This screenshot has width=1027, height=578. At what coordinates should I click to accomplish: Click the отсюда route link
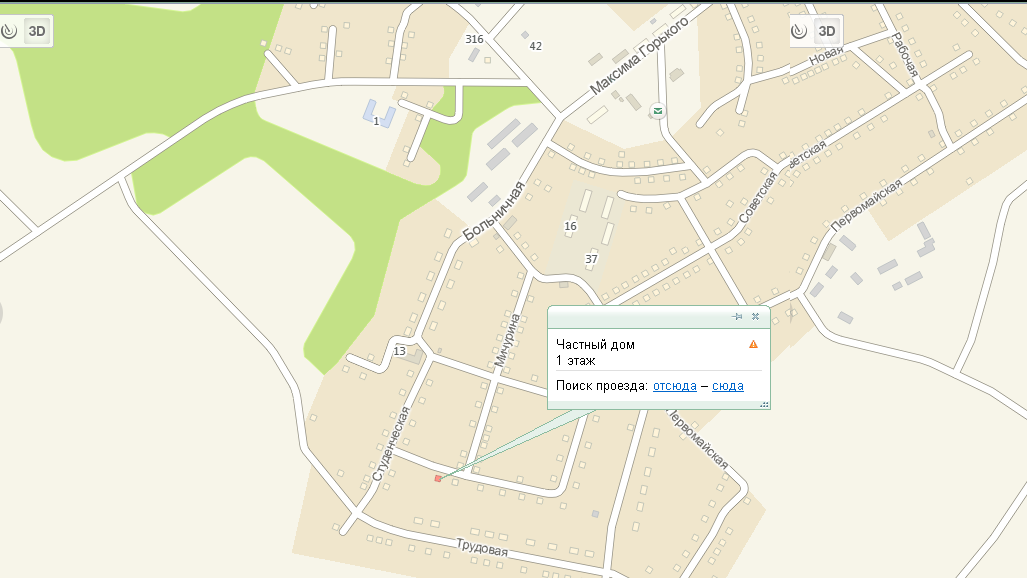[x=675, y=386]
